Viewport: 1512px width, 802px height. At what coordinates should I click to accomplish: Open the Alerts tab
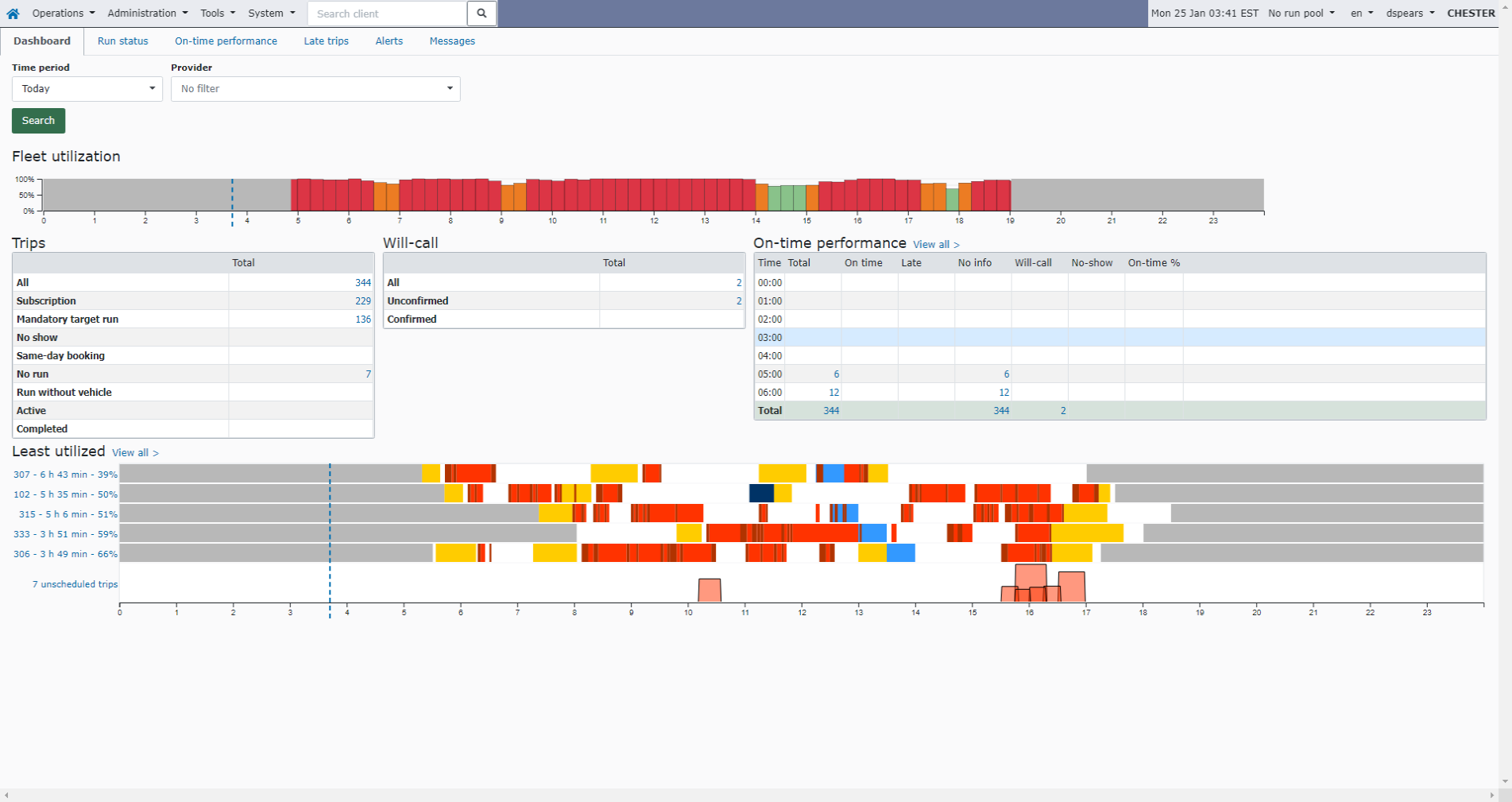pyautogui.click(x=389, y=41)
